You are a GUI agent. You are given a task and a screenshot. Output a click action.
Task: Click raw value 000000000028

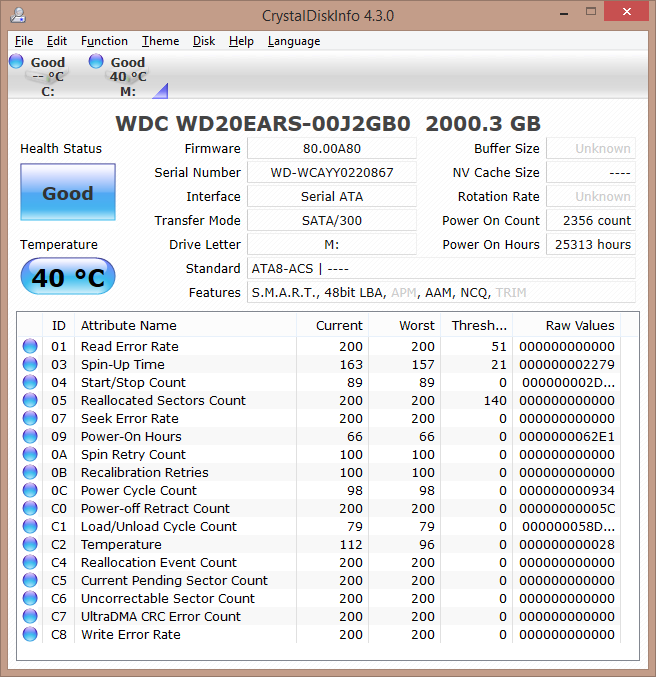coord(567,544)
